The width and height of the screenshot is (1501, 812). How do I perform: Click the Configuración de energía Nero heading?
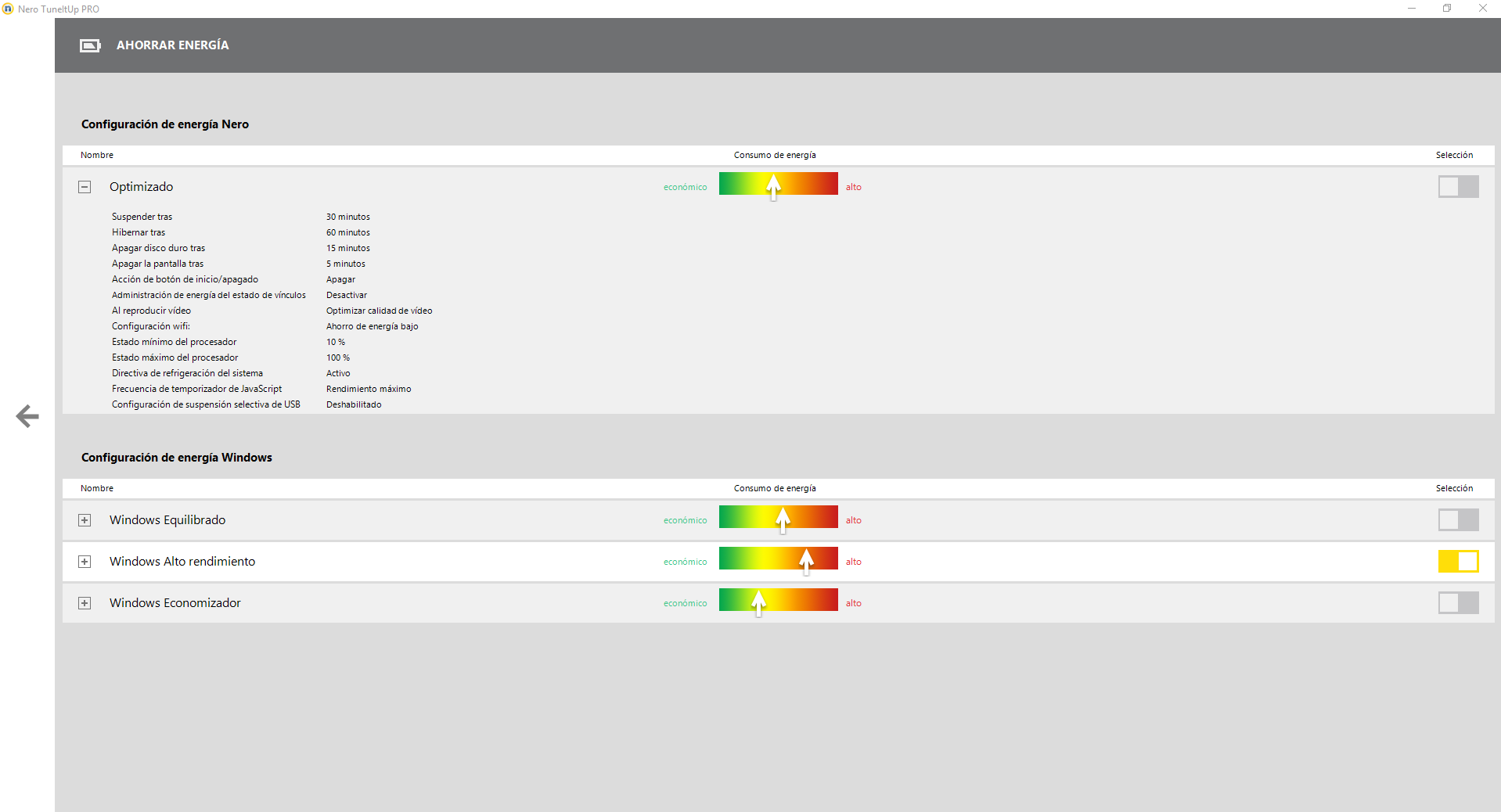point(165,124)
